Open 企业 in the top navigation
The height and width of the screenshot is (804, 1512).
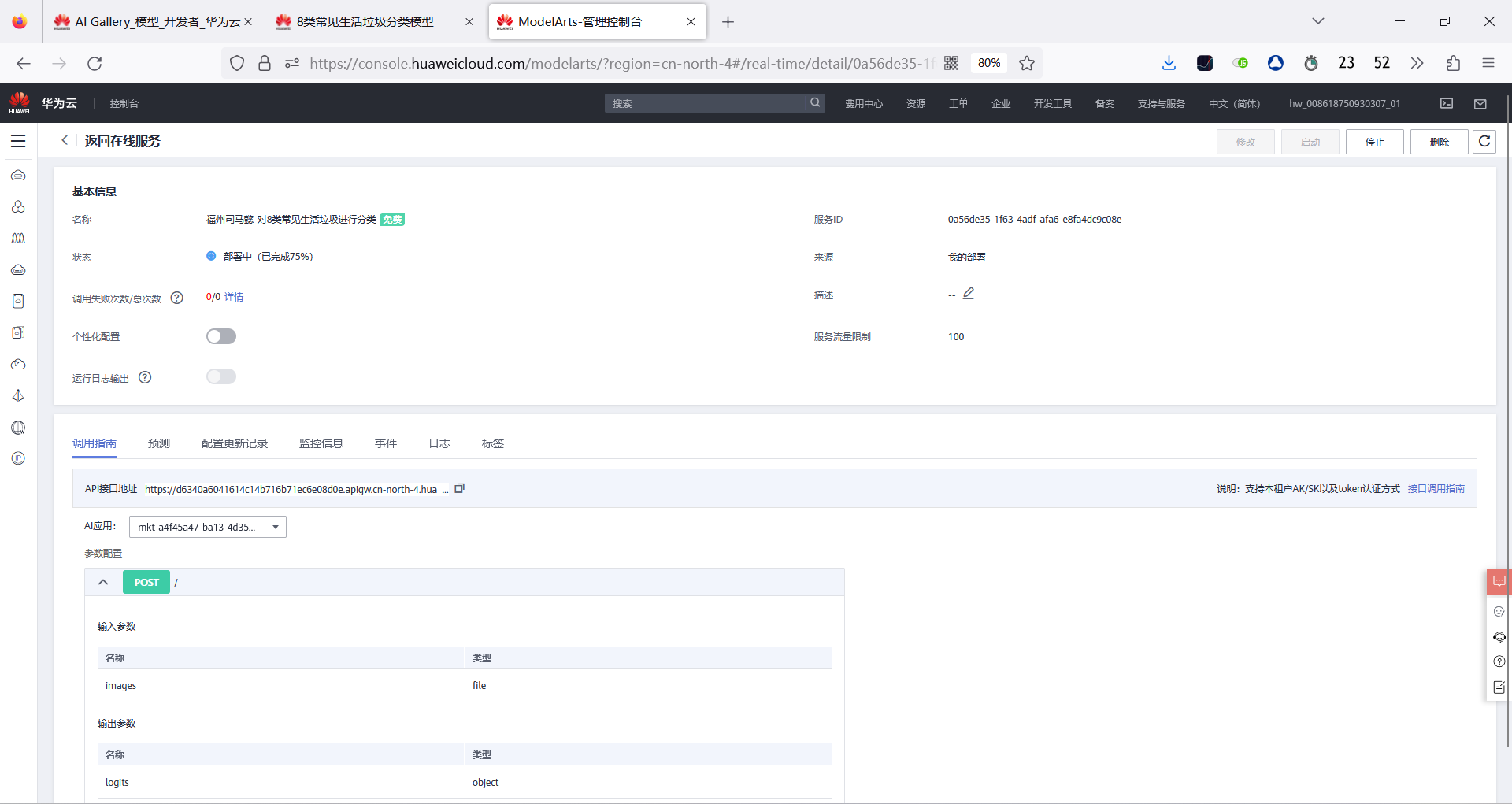(x=1001, y=103)
